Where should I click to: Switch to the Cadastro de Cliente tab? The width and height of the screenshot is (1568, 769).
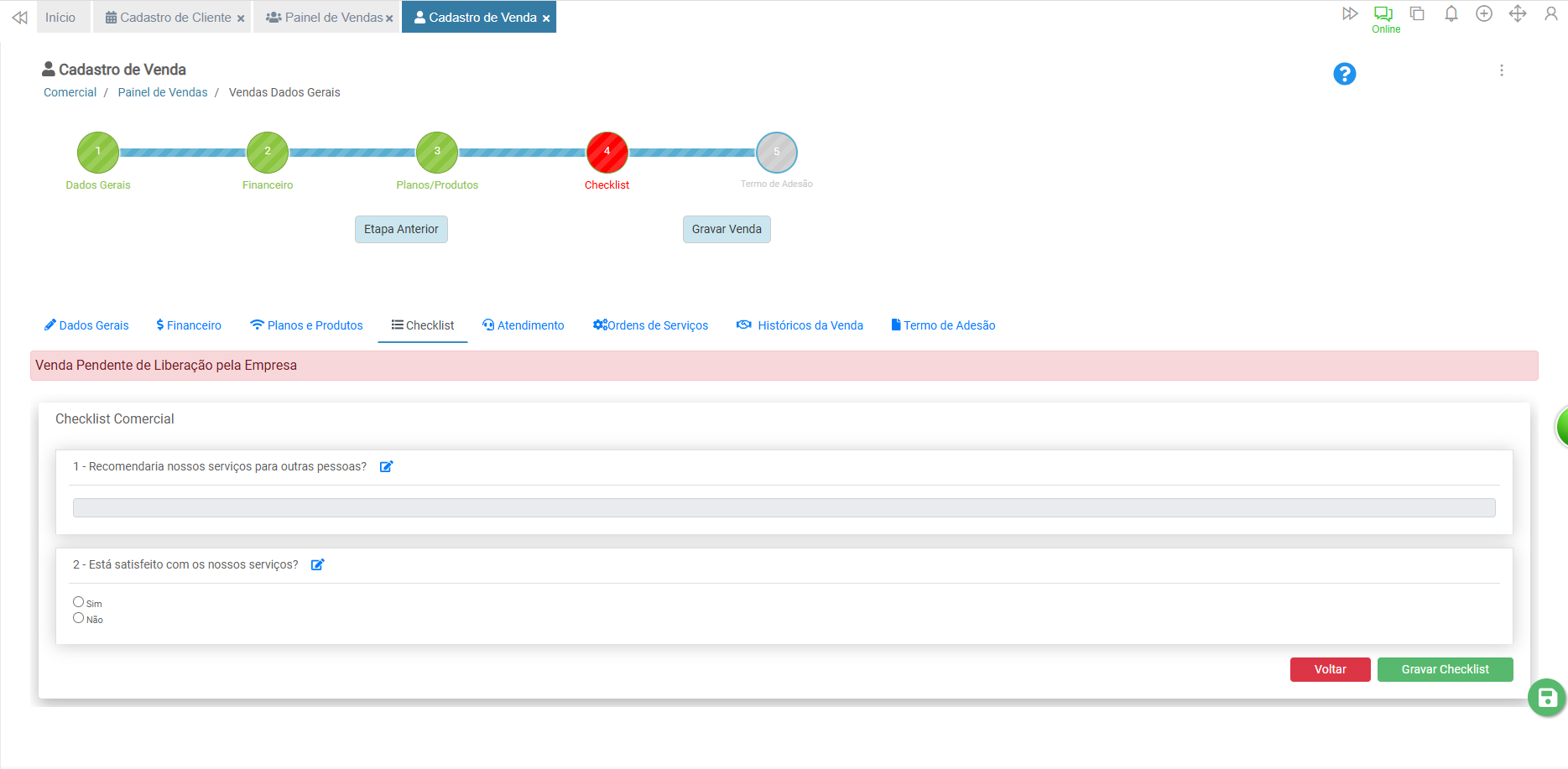[168, 18]
